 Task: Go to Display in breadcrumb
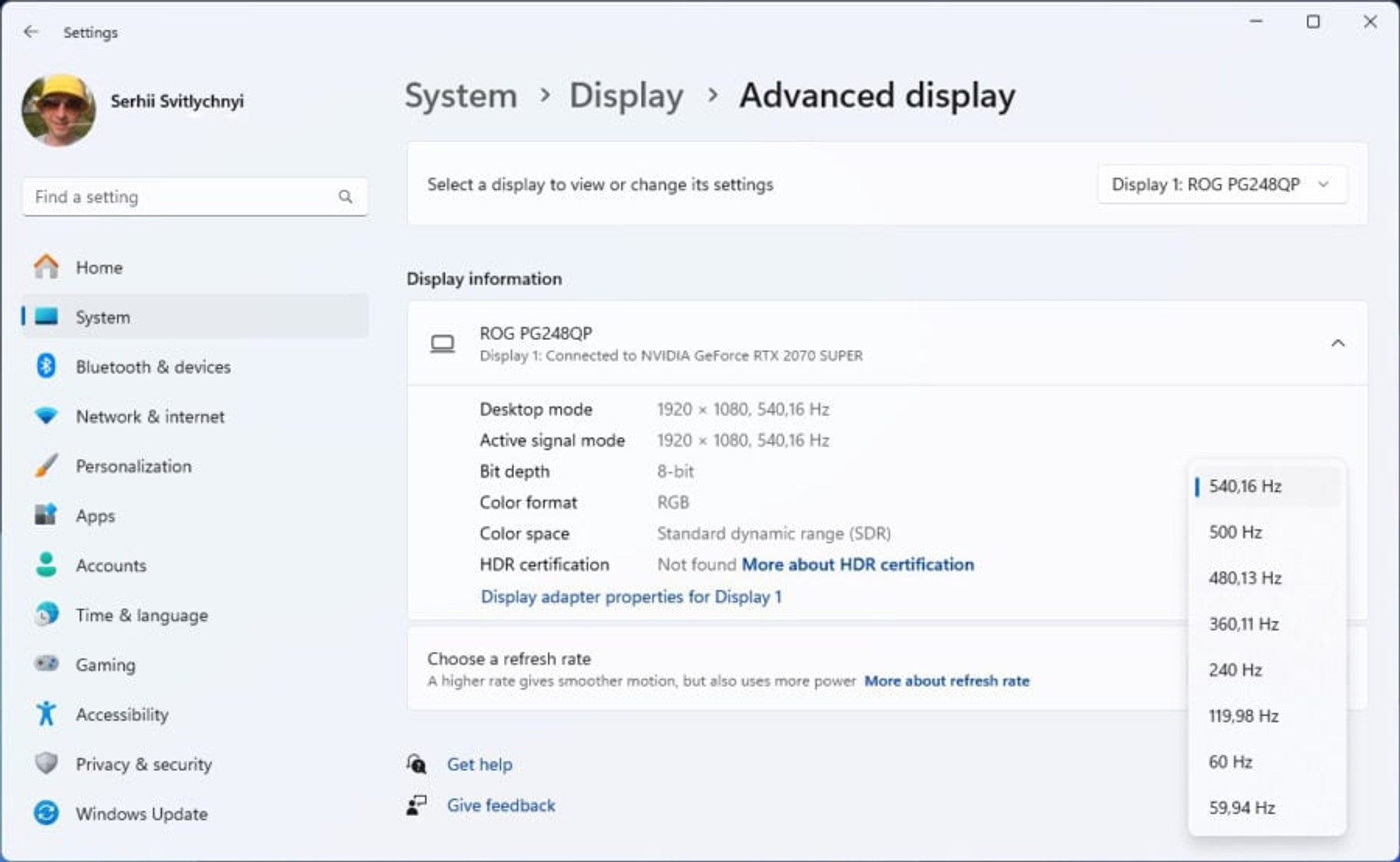coord(626,96)
